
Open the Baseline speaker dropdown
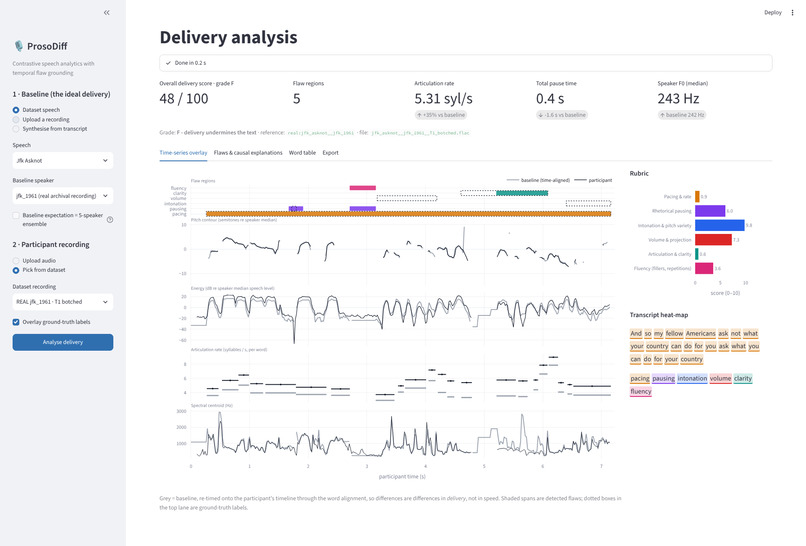63,196
